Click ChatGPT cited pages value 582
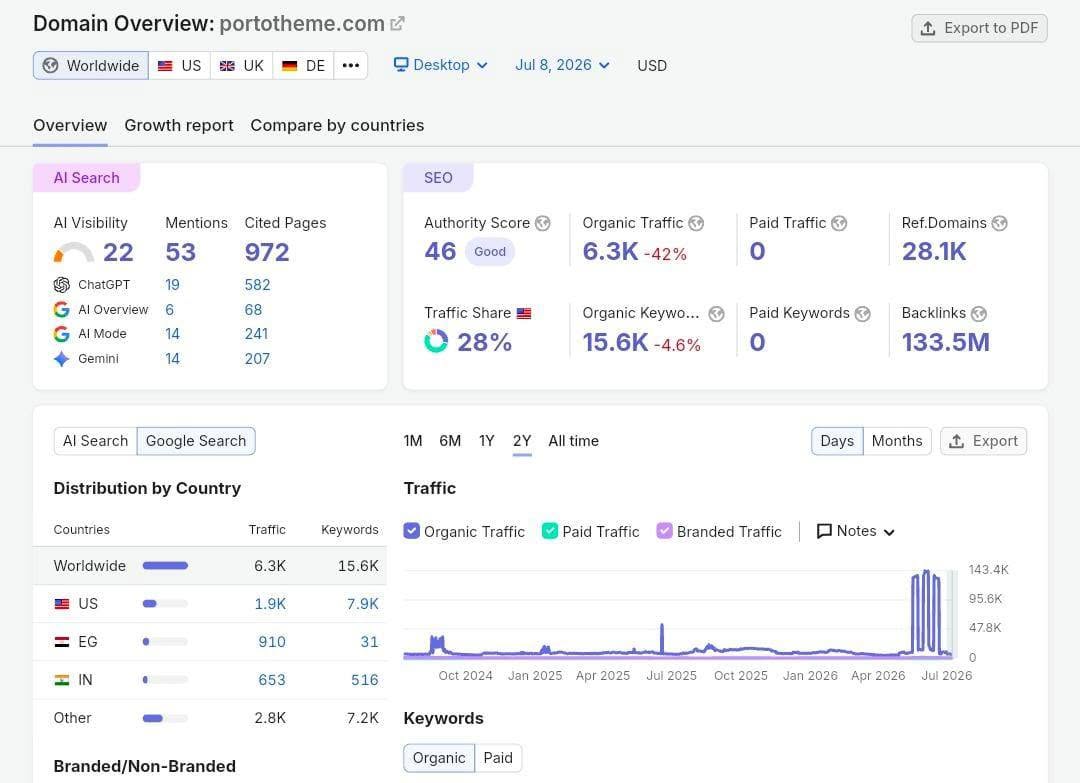This screenshot has width=1080, height=783. 258,285
